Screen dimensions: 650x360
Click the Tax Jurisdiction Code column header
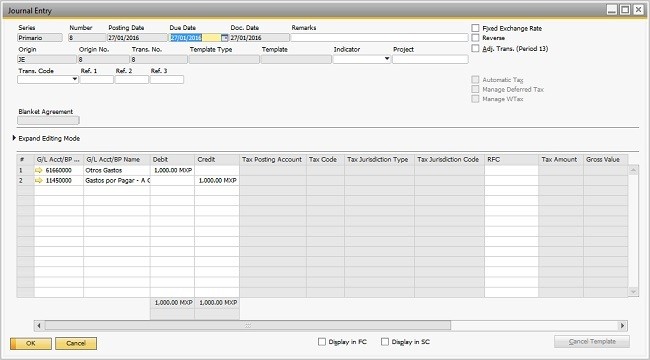pyautogui.click(x=449, y=160)
